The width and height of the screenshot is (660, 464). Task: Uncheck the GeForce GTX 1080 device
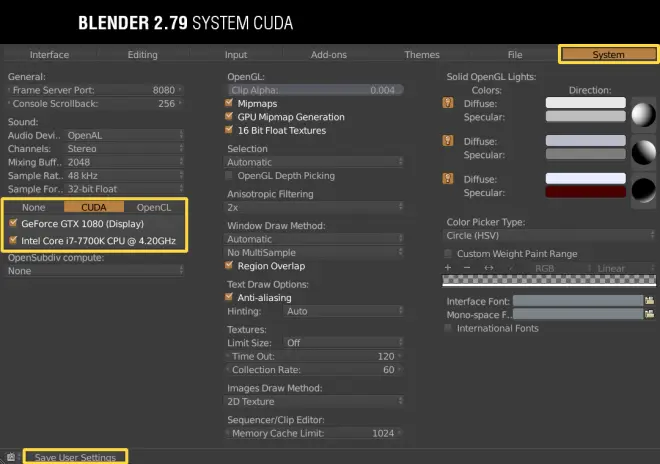(x=13, y=223)
